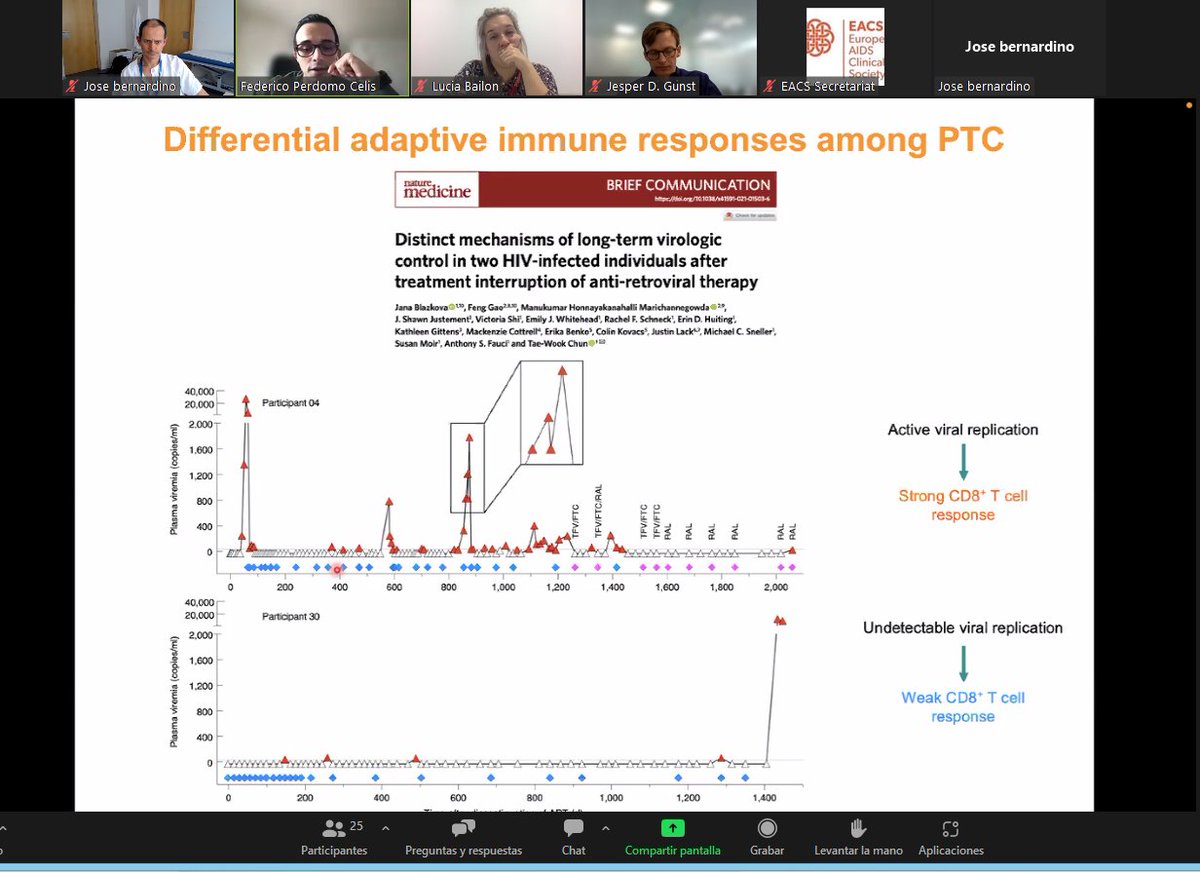Expand the Participantes options caret
This screenshot has width=1200, height=872.
coord(385,829)
